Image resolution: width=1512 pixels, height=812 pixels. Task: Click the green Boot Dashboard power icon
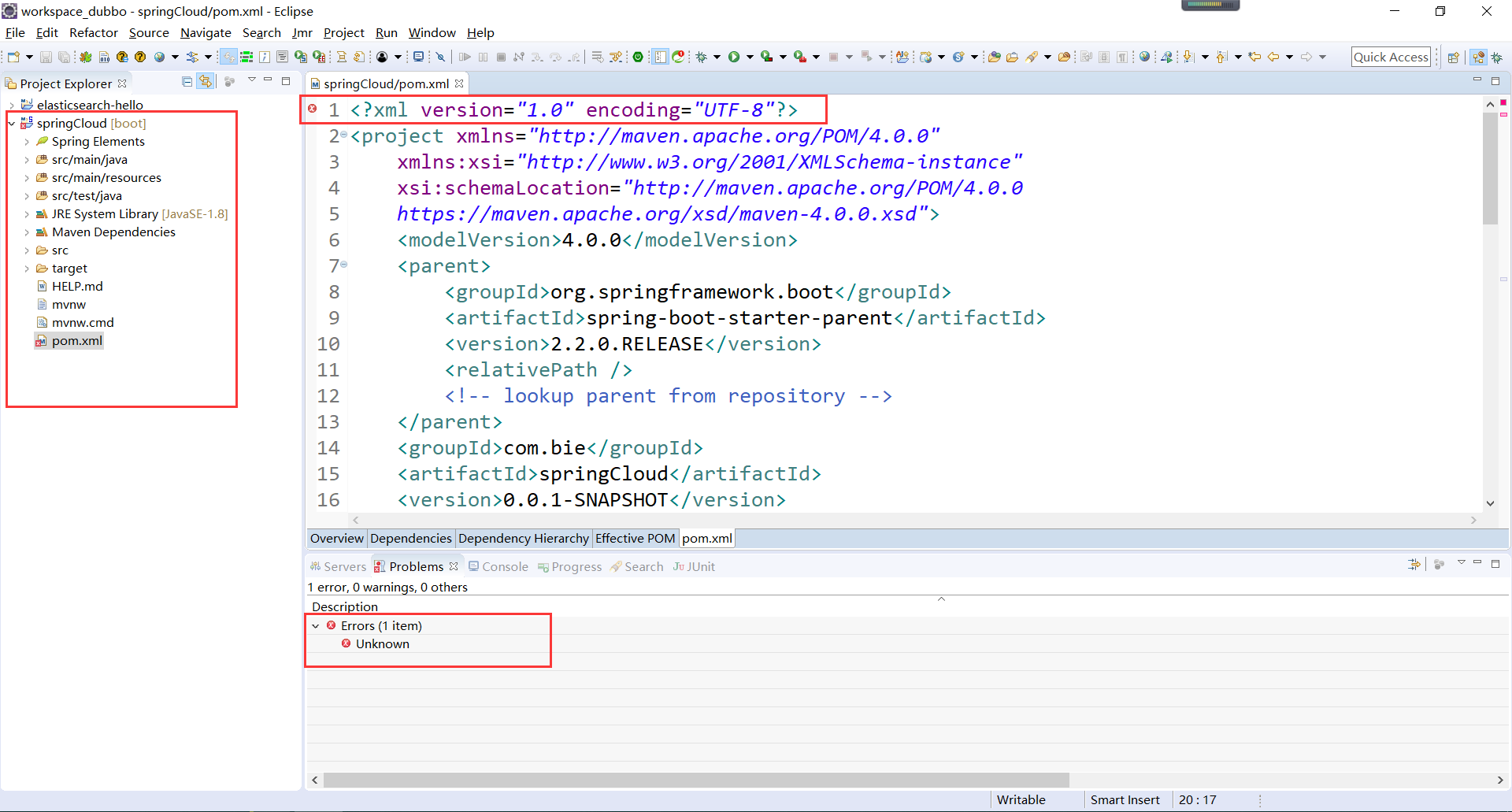638,57
